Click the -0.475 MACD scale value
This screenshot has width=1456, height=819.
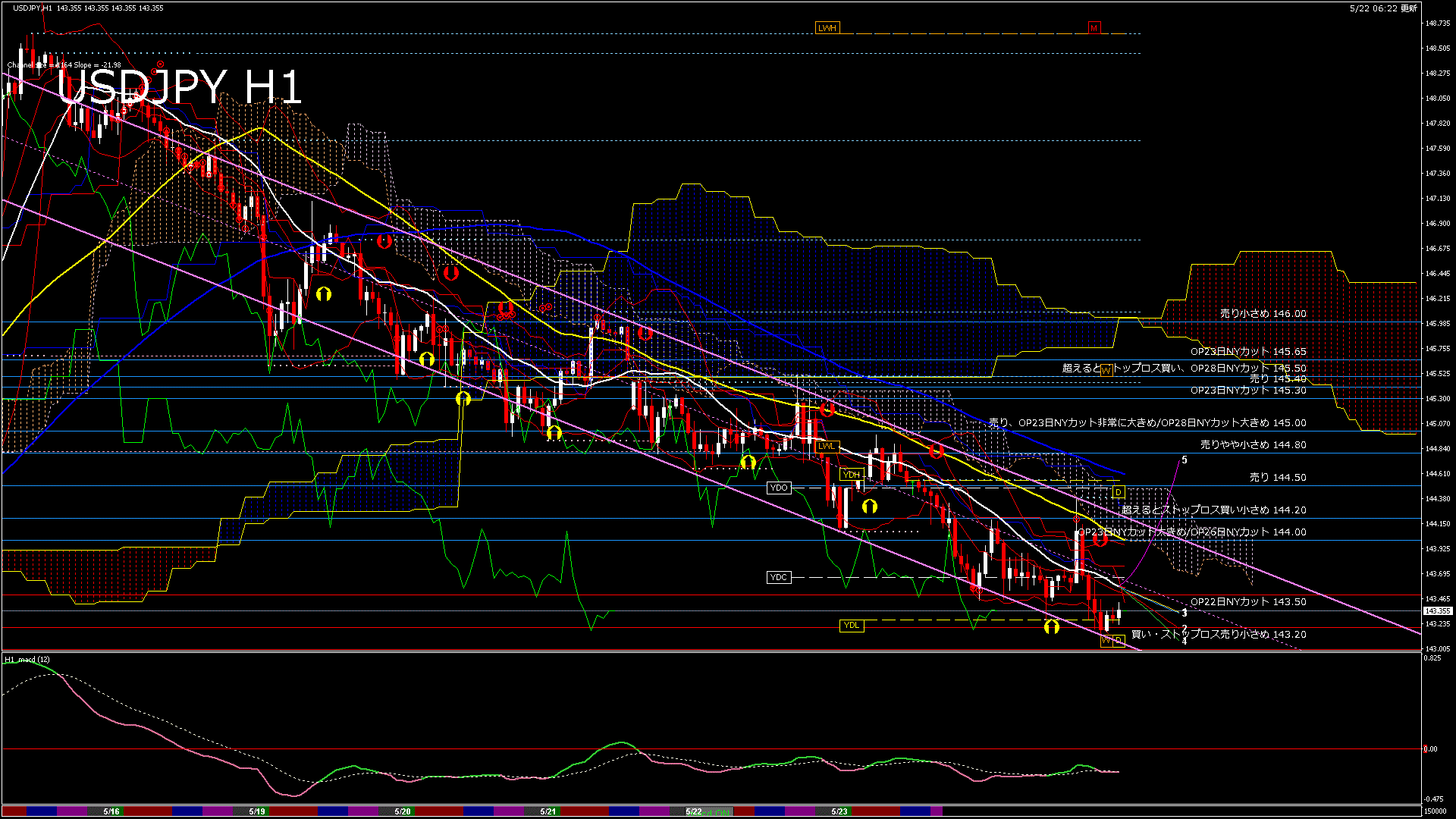click(x=1433, y=799)
